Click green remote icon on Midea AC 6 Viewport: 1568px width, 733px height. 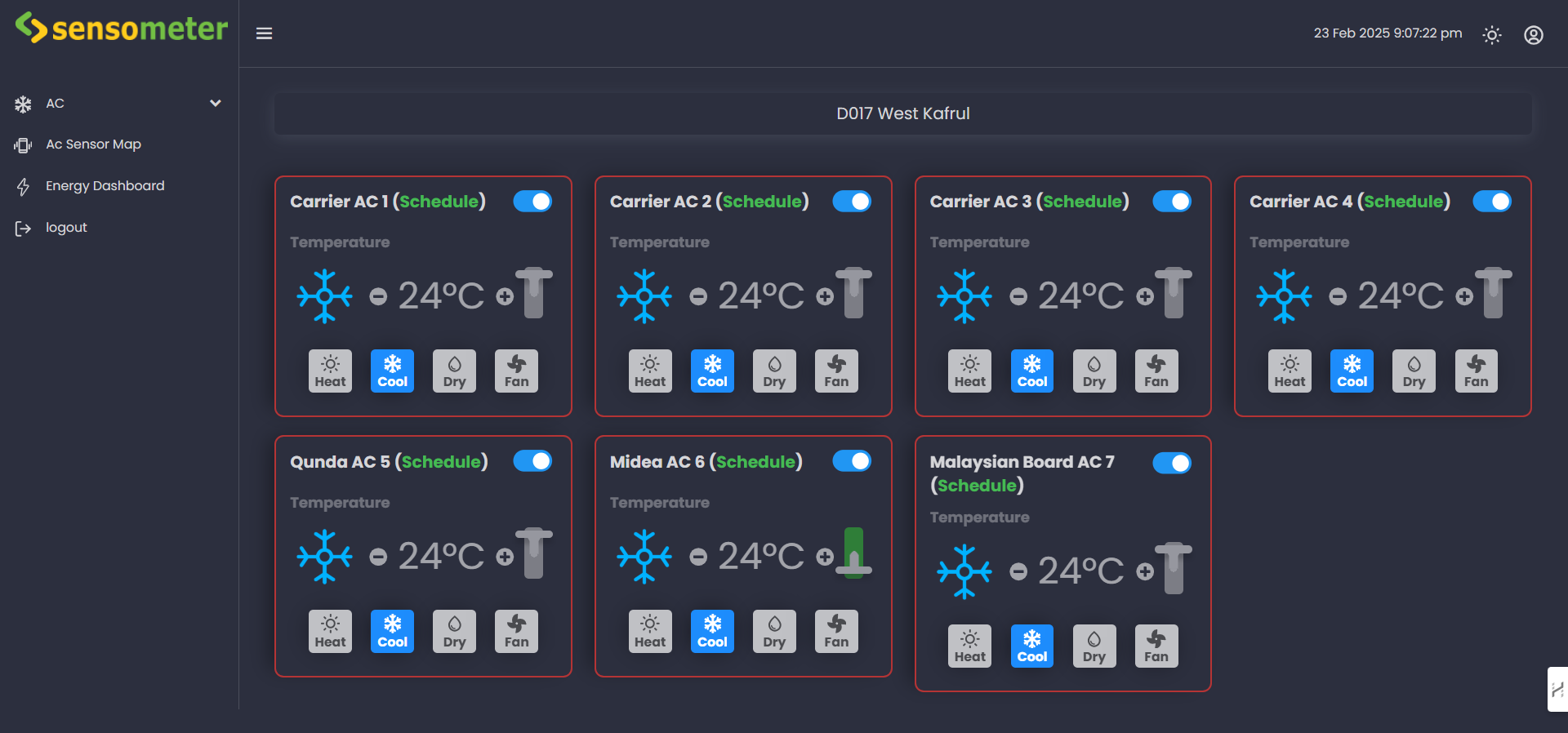click(x=853, y=553)
